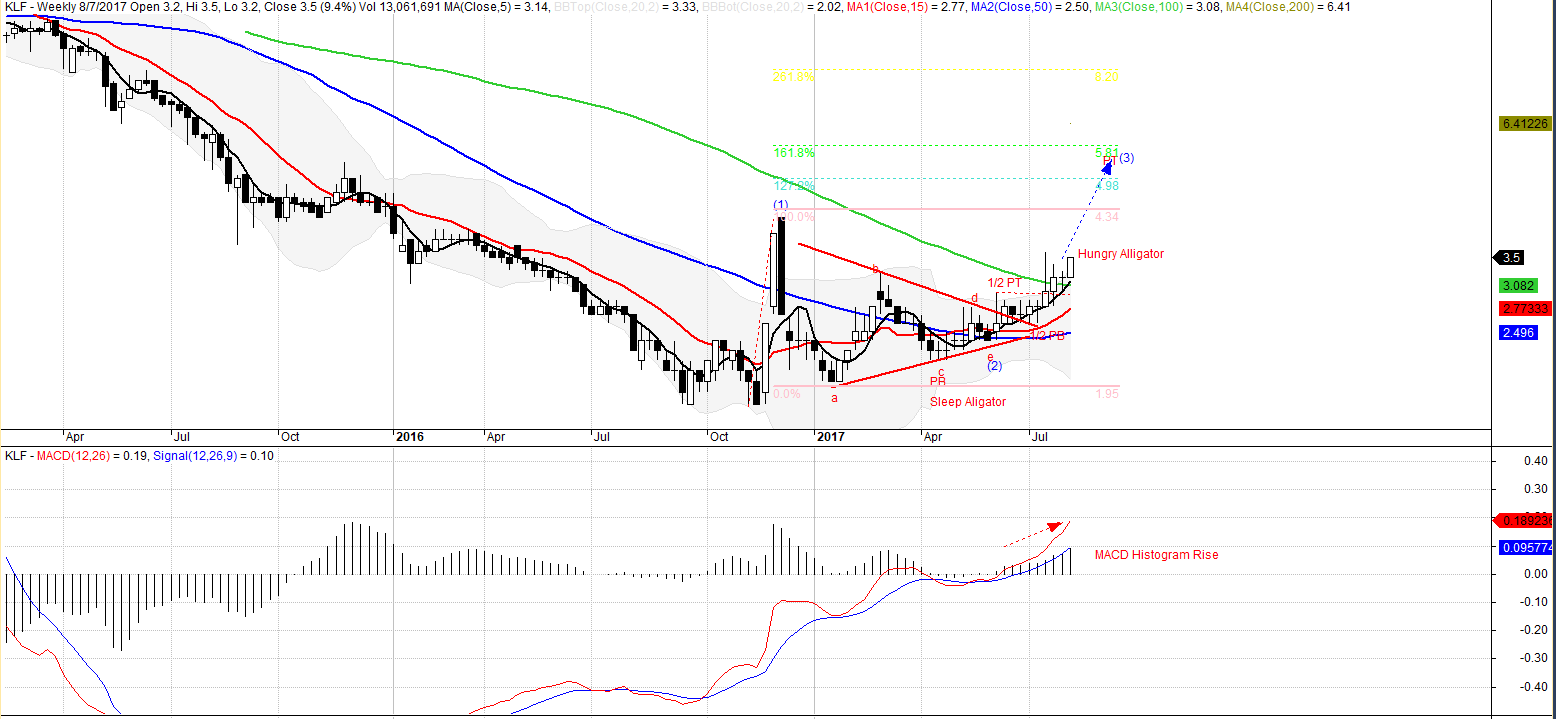This screenshot has width=1556, height=719.
Task: Select the olive 6.41226 price axis tag
Action: 1524,124
